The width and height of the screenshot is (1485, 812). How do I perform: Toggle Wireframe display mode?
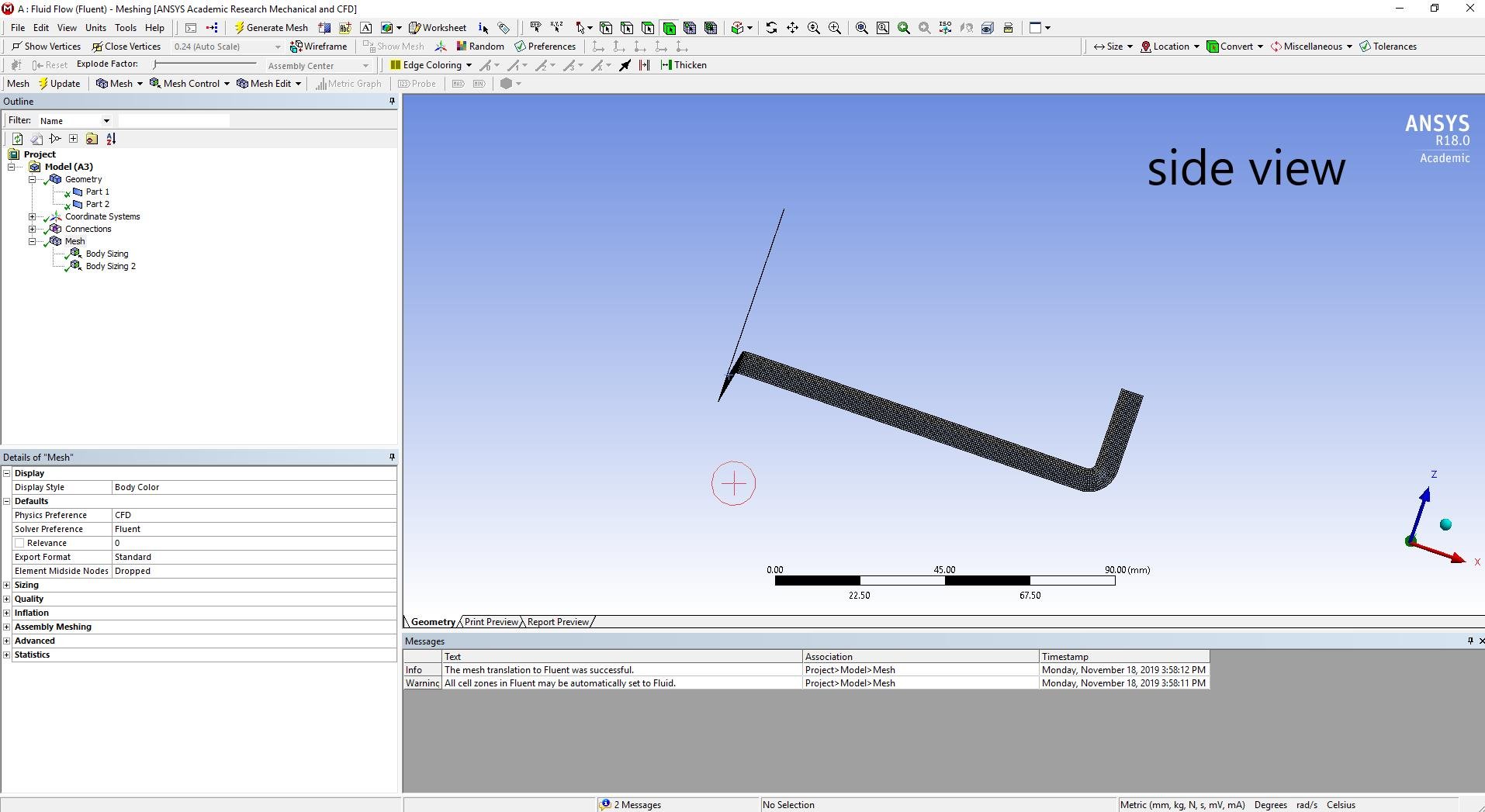pyautogui.click(x=318, y=47)
